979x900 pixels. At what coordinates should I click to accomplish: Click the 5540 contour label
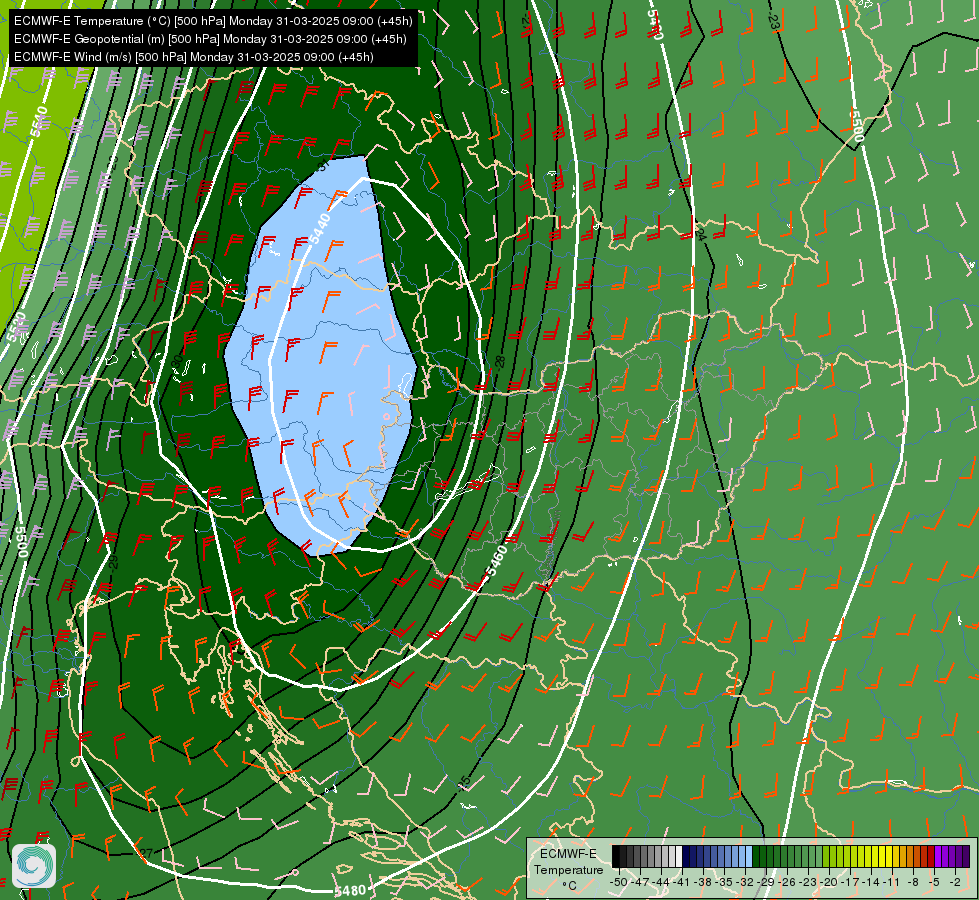[x=39, y=122]
